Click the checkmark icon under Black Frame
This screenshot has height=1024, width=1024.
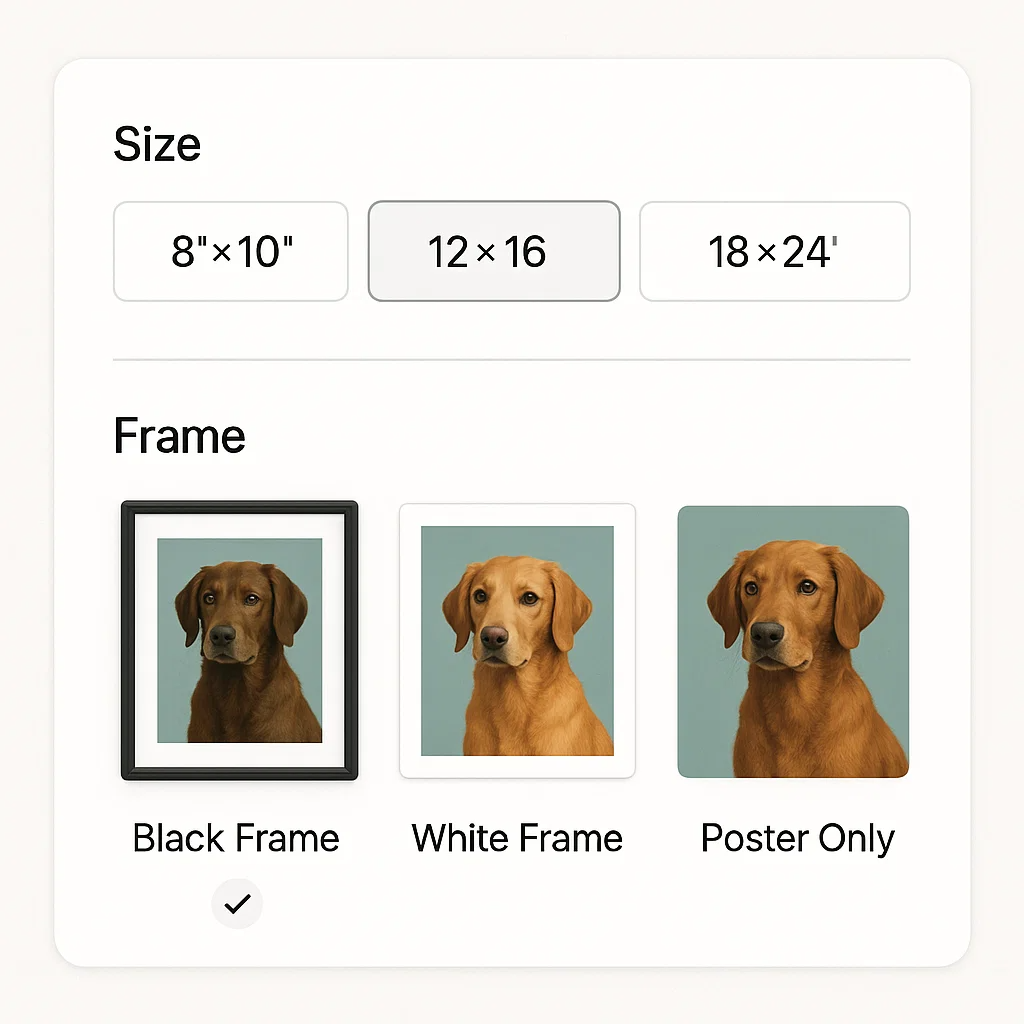point(237,904)
